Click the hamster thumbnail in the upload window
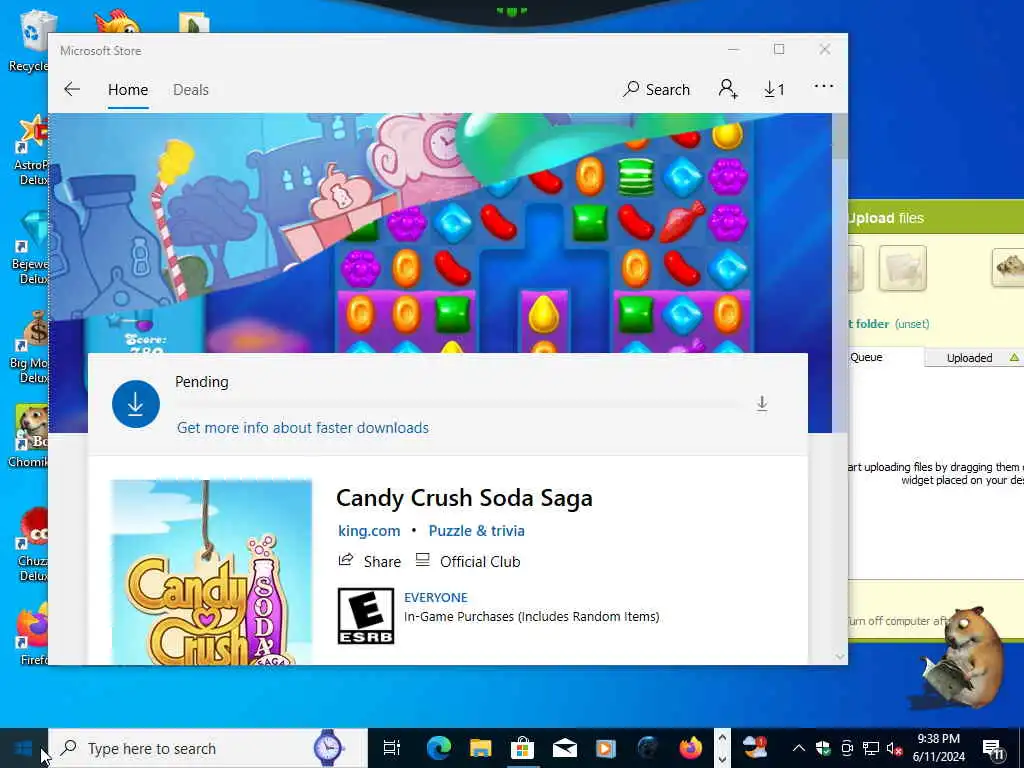 coord(1008,268)
